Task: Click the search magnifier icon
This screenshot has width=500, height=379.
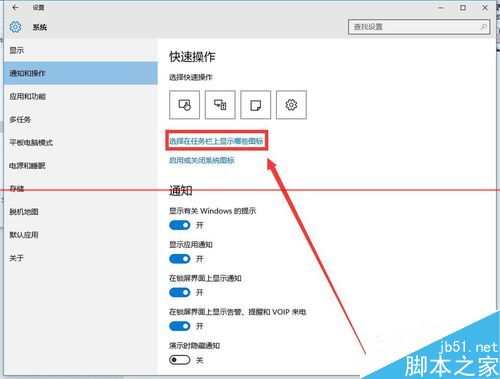Action: (483, 27)
